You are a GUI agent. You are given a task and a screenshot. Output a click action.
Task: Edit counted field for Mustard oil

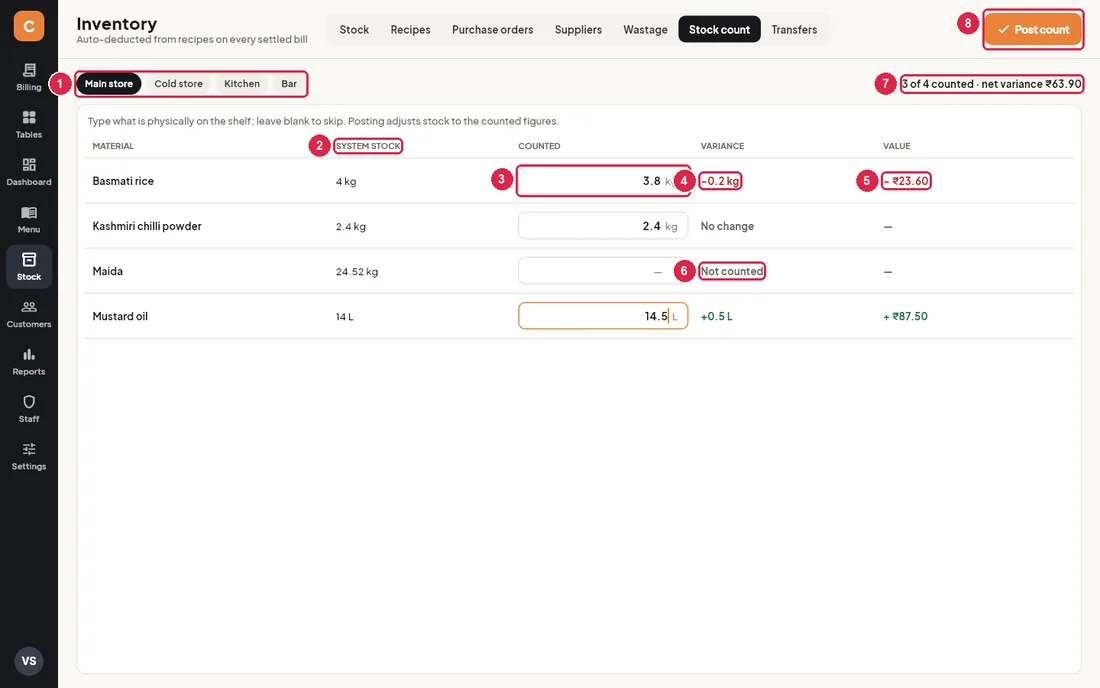coord(603,316)
